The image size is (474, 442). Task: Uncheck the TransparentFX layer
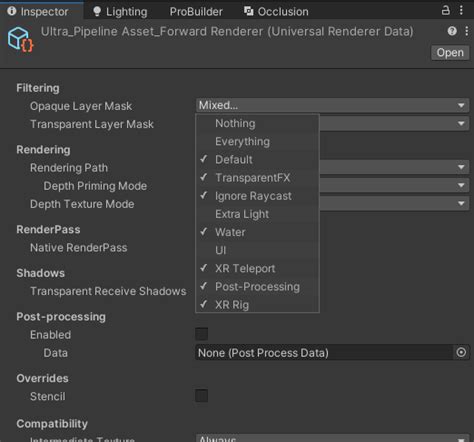click(x=257, y=178)
